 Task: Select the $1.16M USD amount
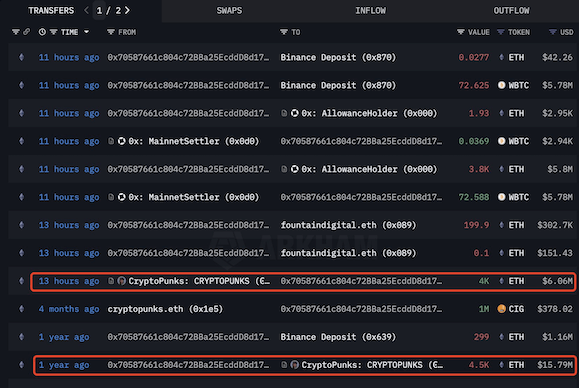click(x=557, y=337)
